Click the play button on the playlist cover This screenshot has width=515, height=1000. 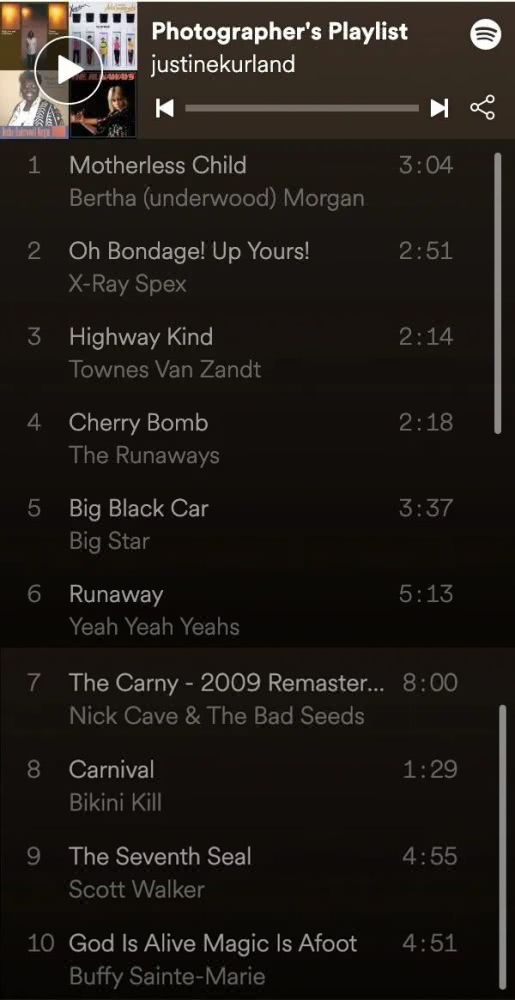(x=68, y=70)
